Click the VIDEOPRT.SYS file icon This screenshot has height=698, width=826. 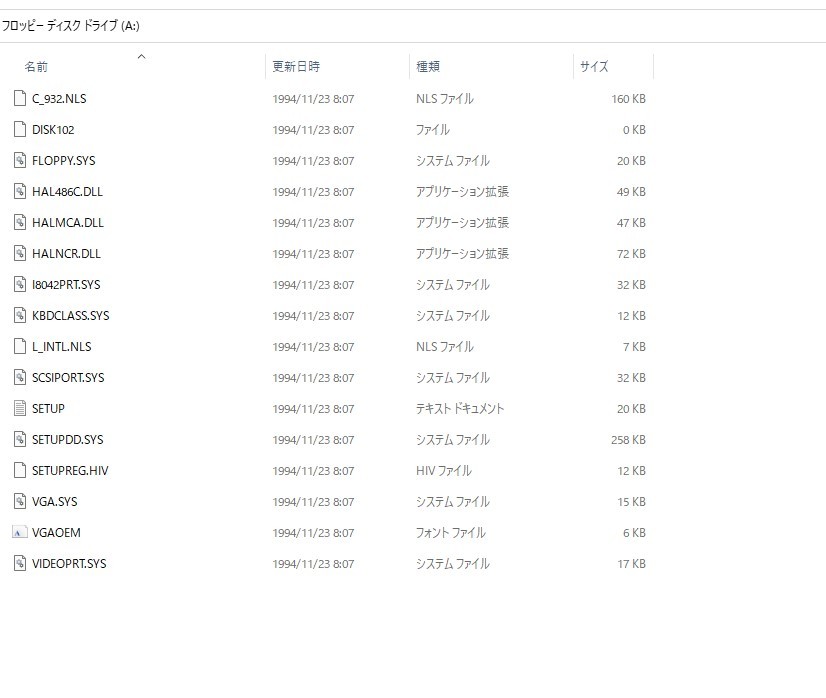19,564
